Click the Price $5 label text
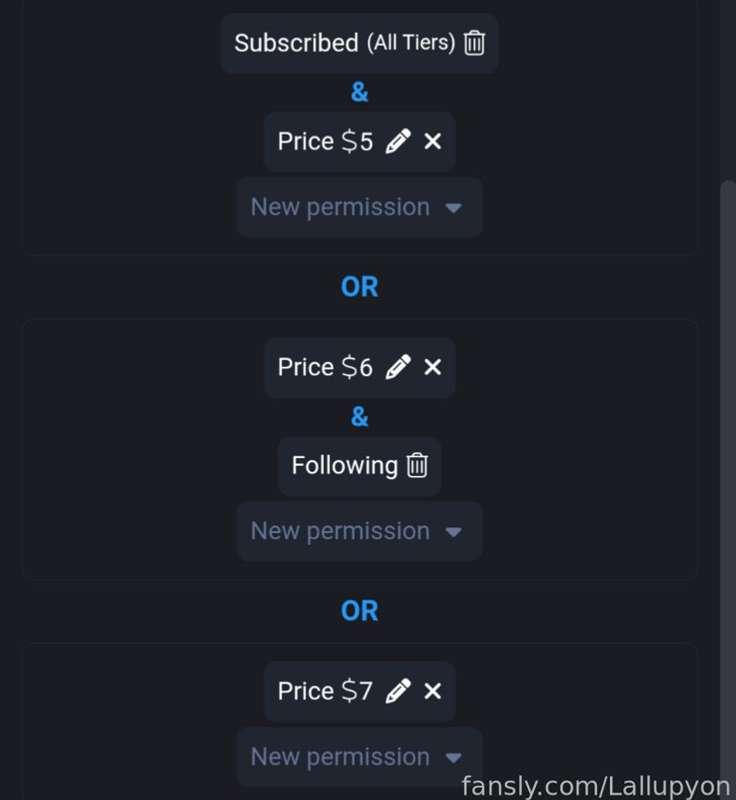 pos(325,142)
